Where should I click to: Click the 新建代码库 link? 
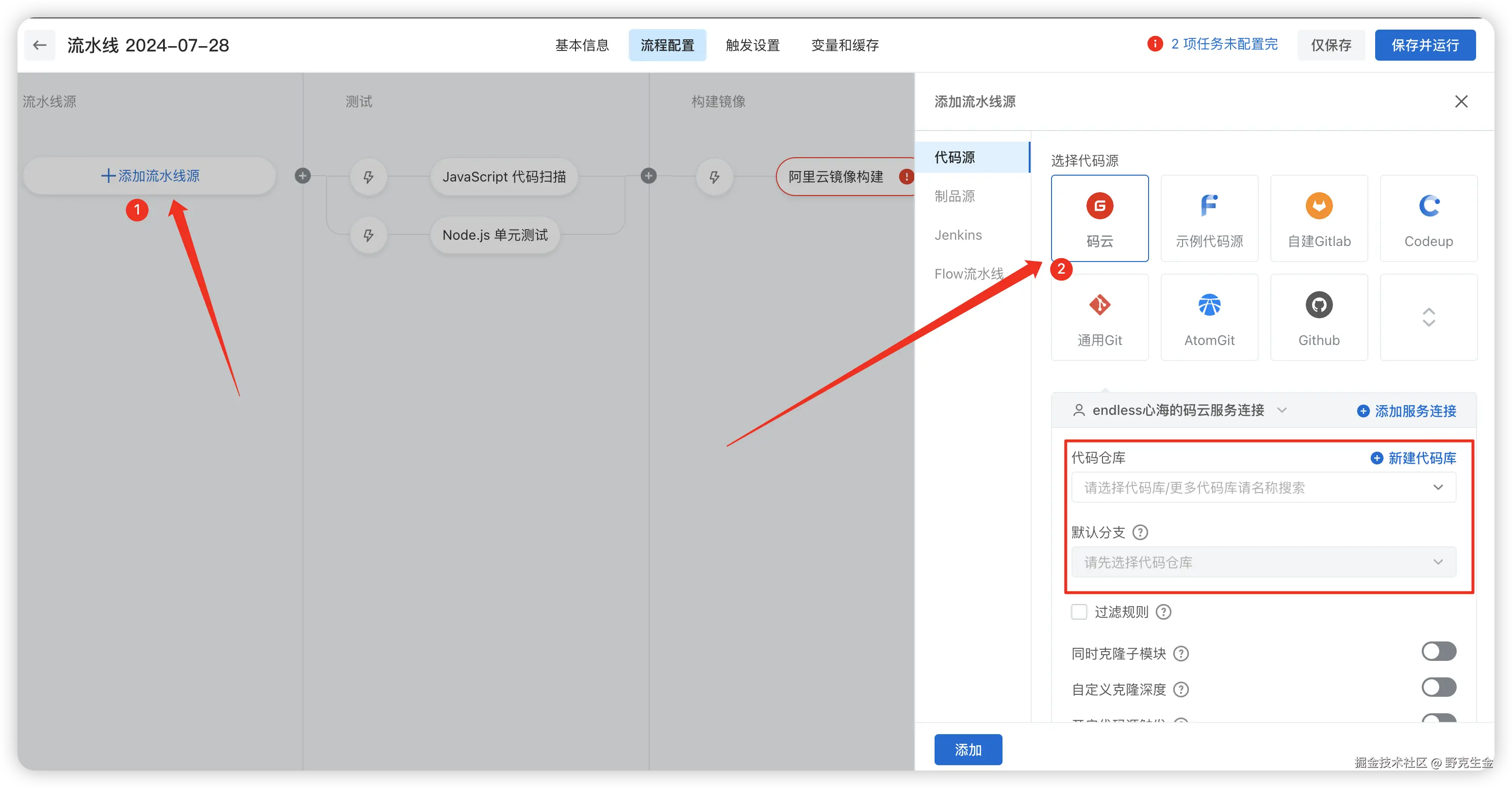tap(1413, 458)
